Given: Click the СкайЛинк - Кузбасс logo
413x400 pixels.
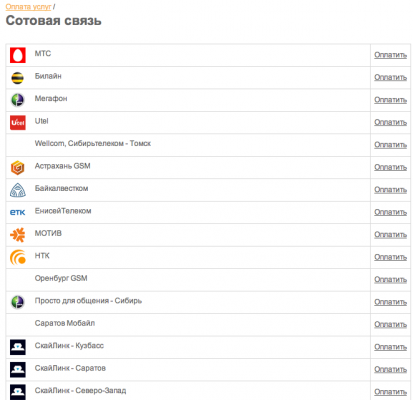Looking at the screenshot, I should 18,347.
